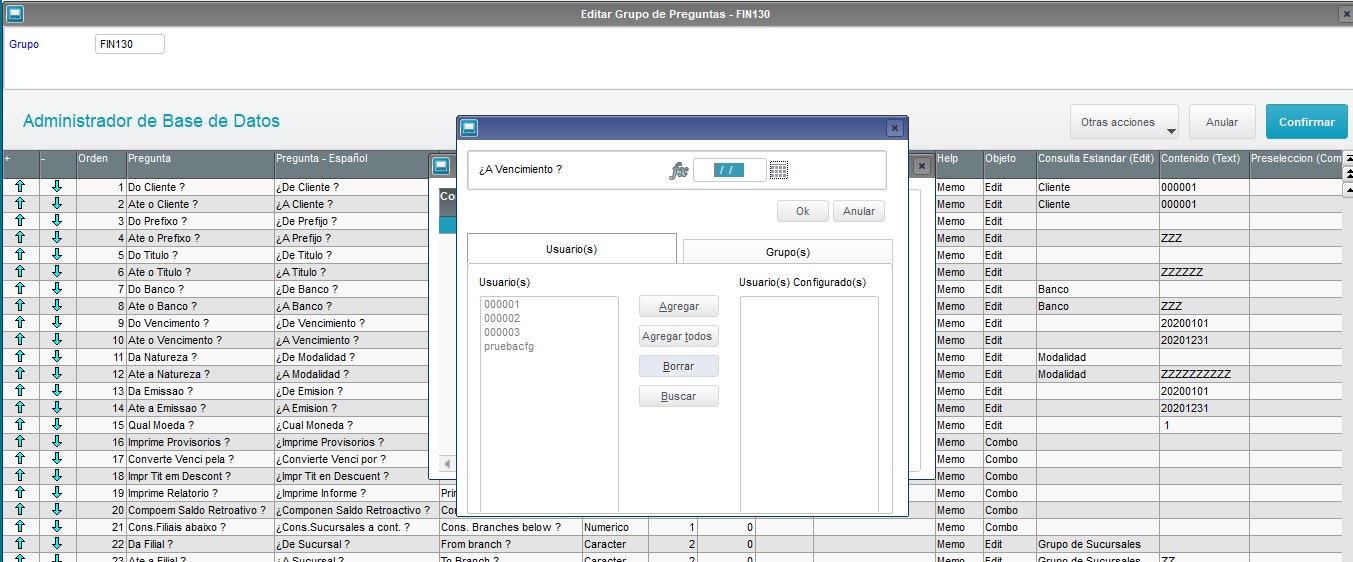
Task: Close the middle dialog behind the front one
Action: tap(922, 166)
